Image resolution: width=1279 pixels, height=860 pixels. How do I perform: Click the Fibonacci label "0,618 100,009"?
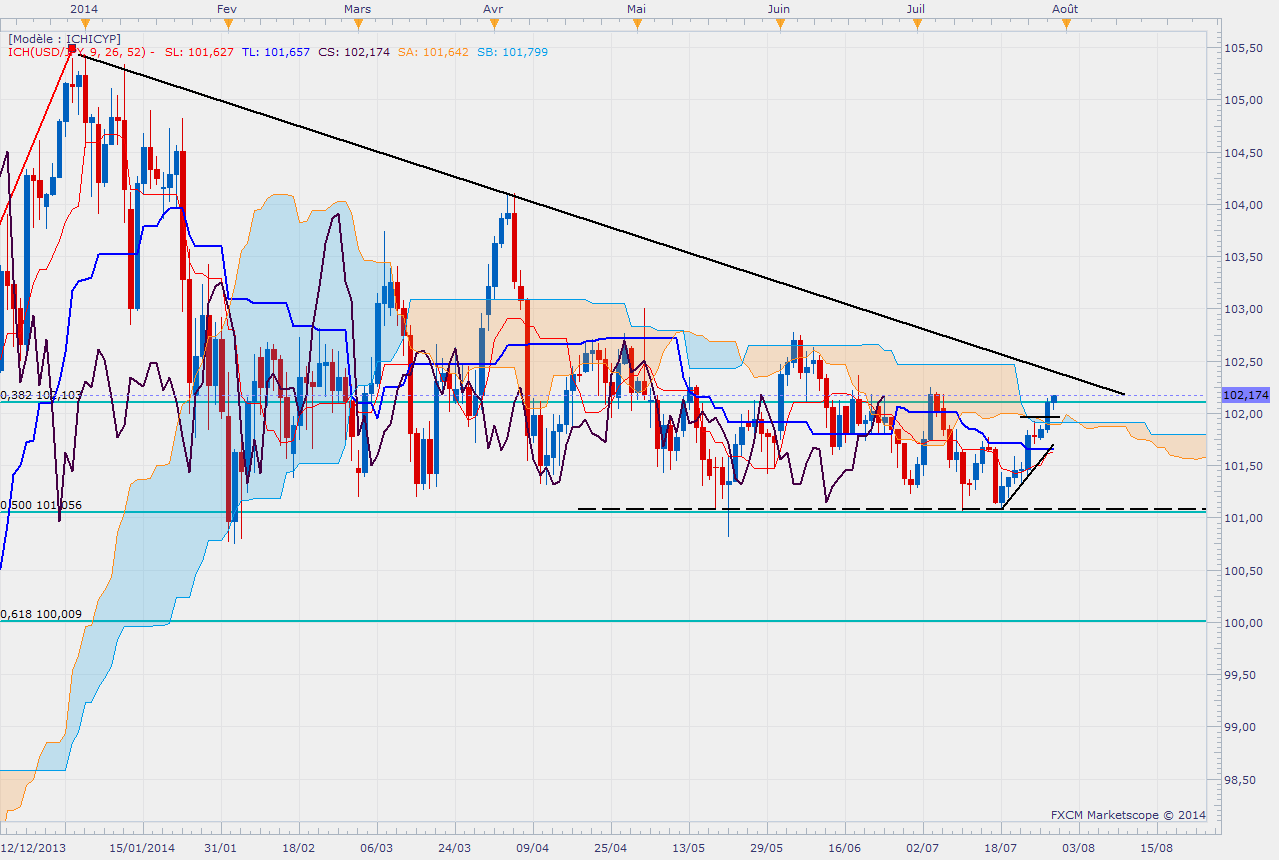click(41, 614)
